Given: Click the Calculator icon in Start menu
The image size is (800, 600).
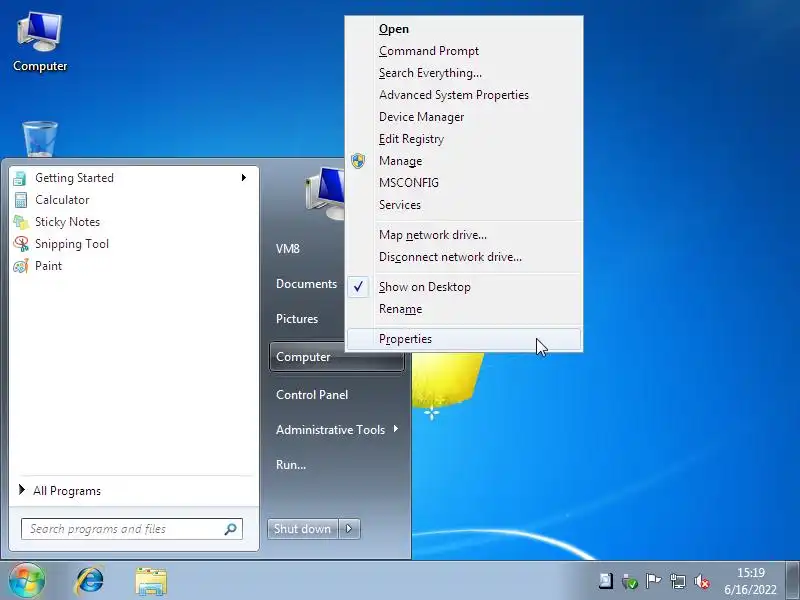Looking at the screenshot, I should pyautogui.click(x=20, y=200).
